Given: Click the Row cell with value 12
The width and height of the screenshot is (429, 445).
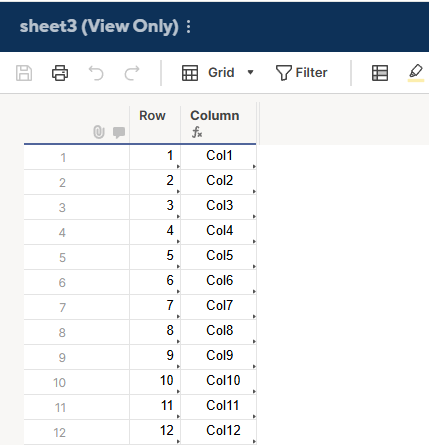Looking at the screenshot, I should point(155,432).
